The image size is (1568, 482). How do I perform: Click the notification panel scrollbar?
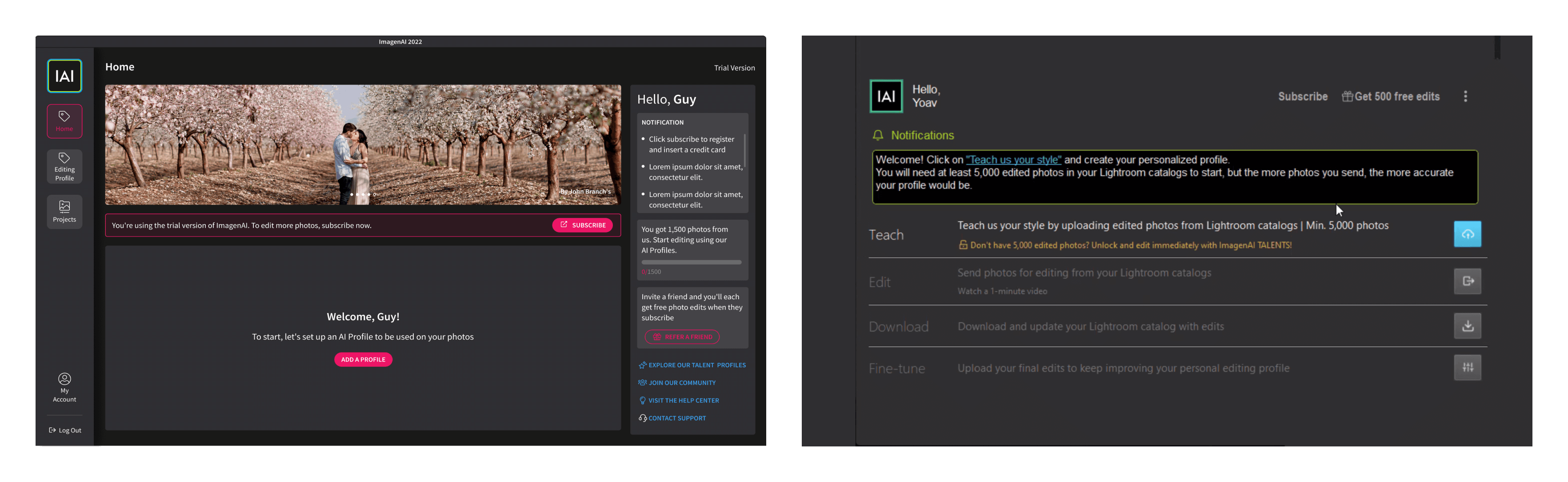[744, 150]
